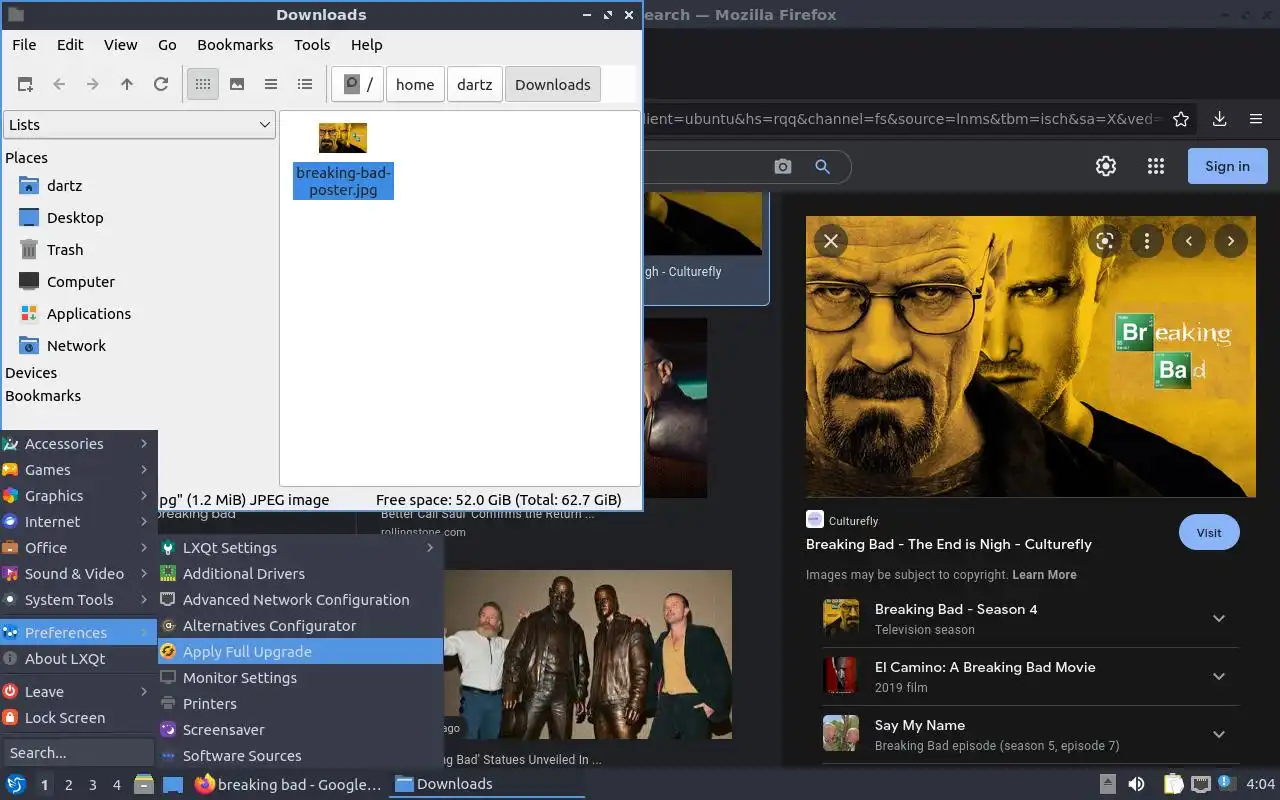Viewport: 1280px width, 800px height.
Task: Click Apply Full Upgrade entry
Action: pyautogui.click(x=300, y=652)
